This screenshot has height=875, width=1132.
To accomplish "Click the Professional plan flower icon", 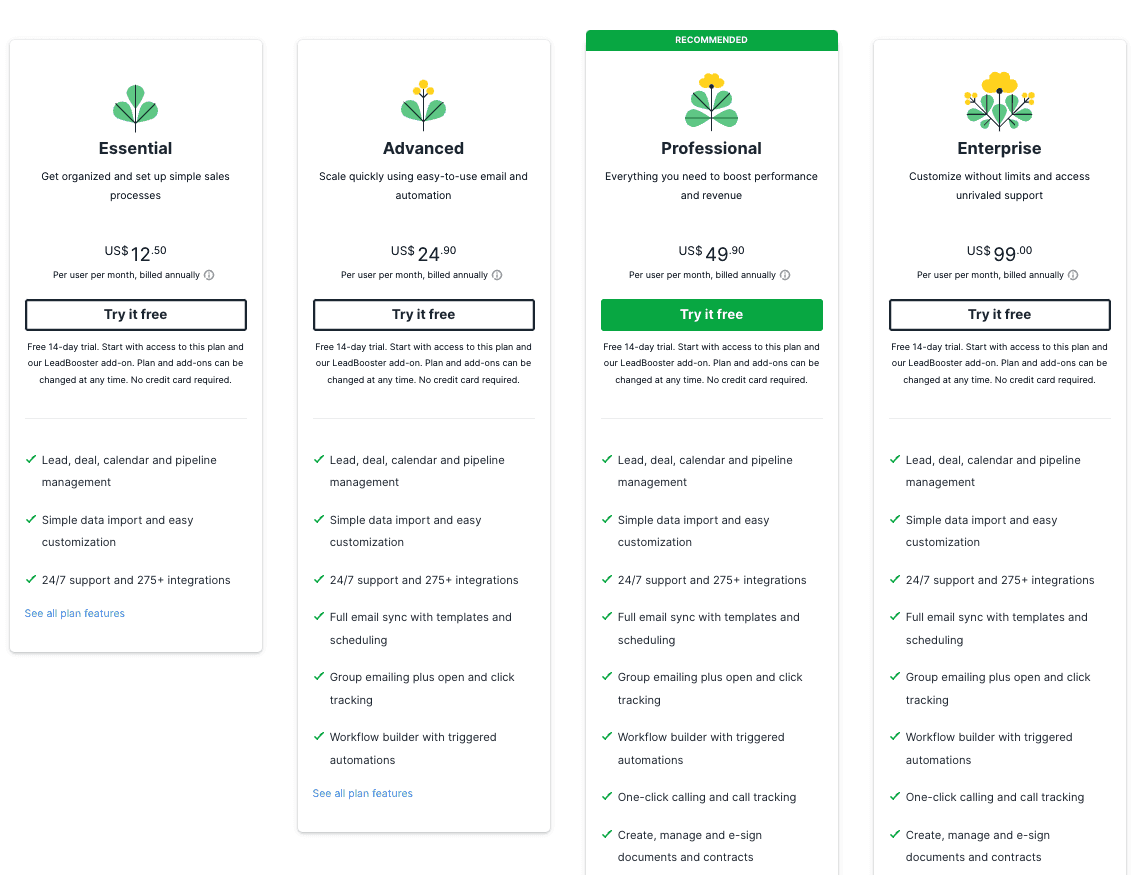I will [x=711, y=102].
